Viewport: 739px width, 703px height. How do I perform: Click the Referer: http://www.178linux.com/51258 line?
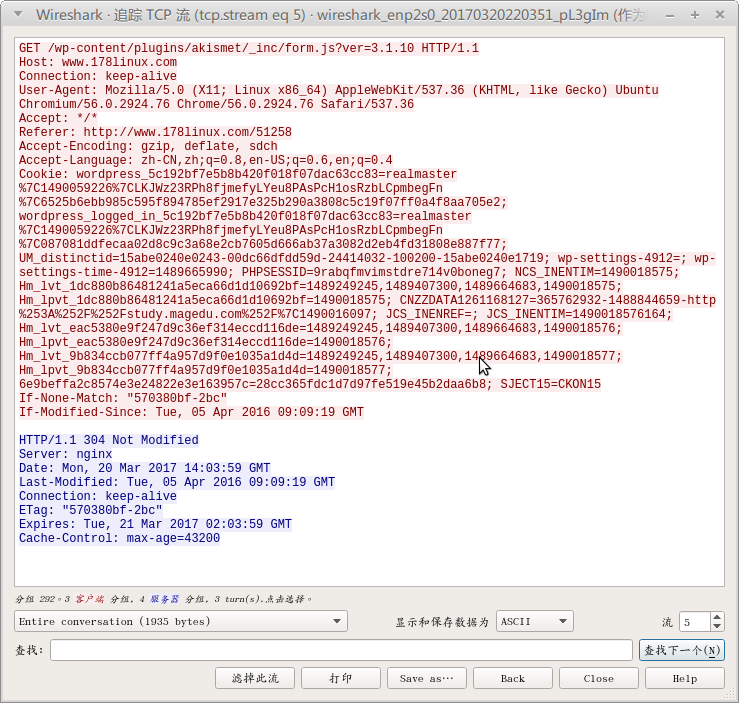tap(156, 132)
